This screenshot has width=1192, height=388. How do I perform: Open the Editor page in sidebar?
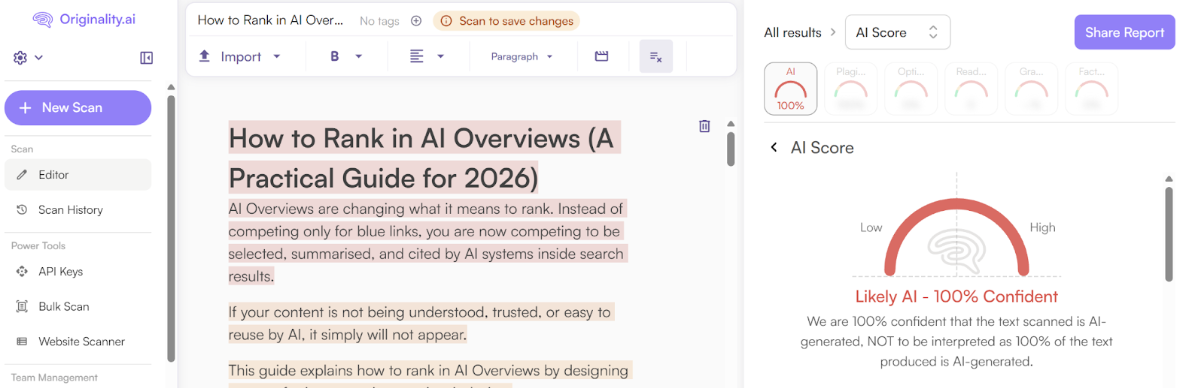point(78,174)
